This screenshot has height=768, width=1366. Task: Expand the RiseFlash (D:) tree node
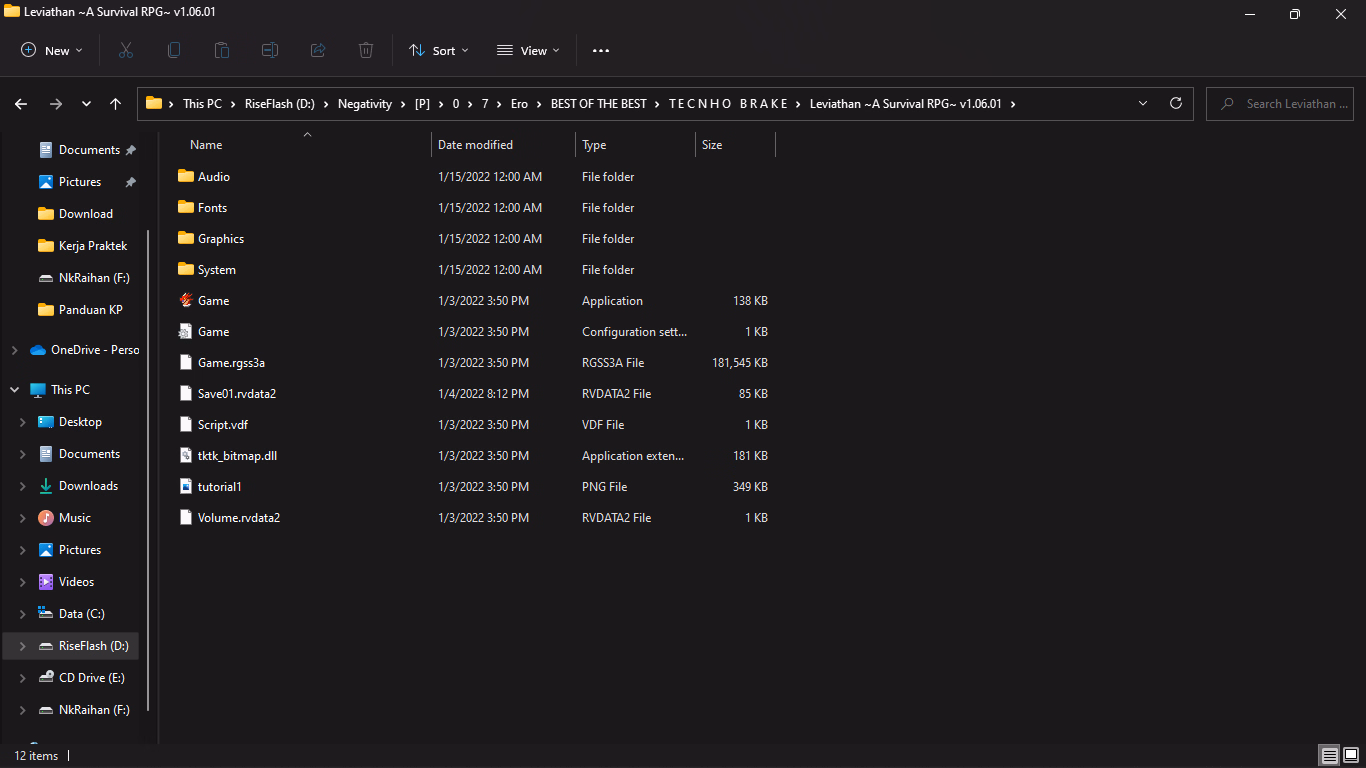pos(22,646)
